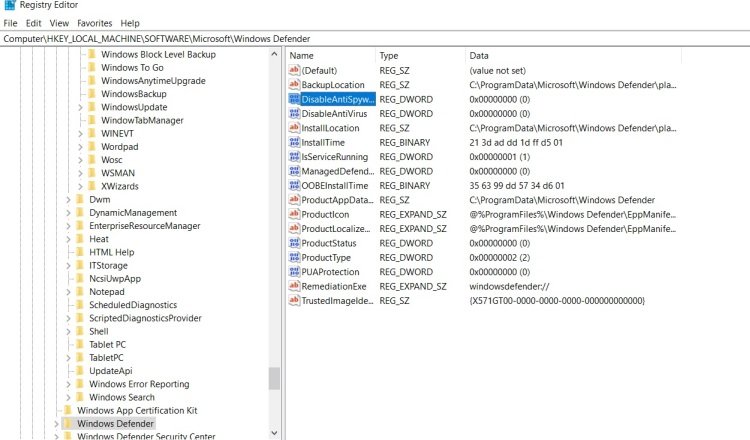Click the registry path address bar

(x=375, y=39)
